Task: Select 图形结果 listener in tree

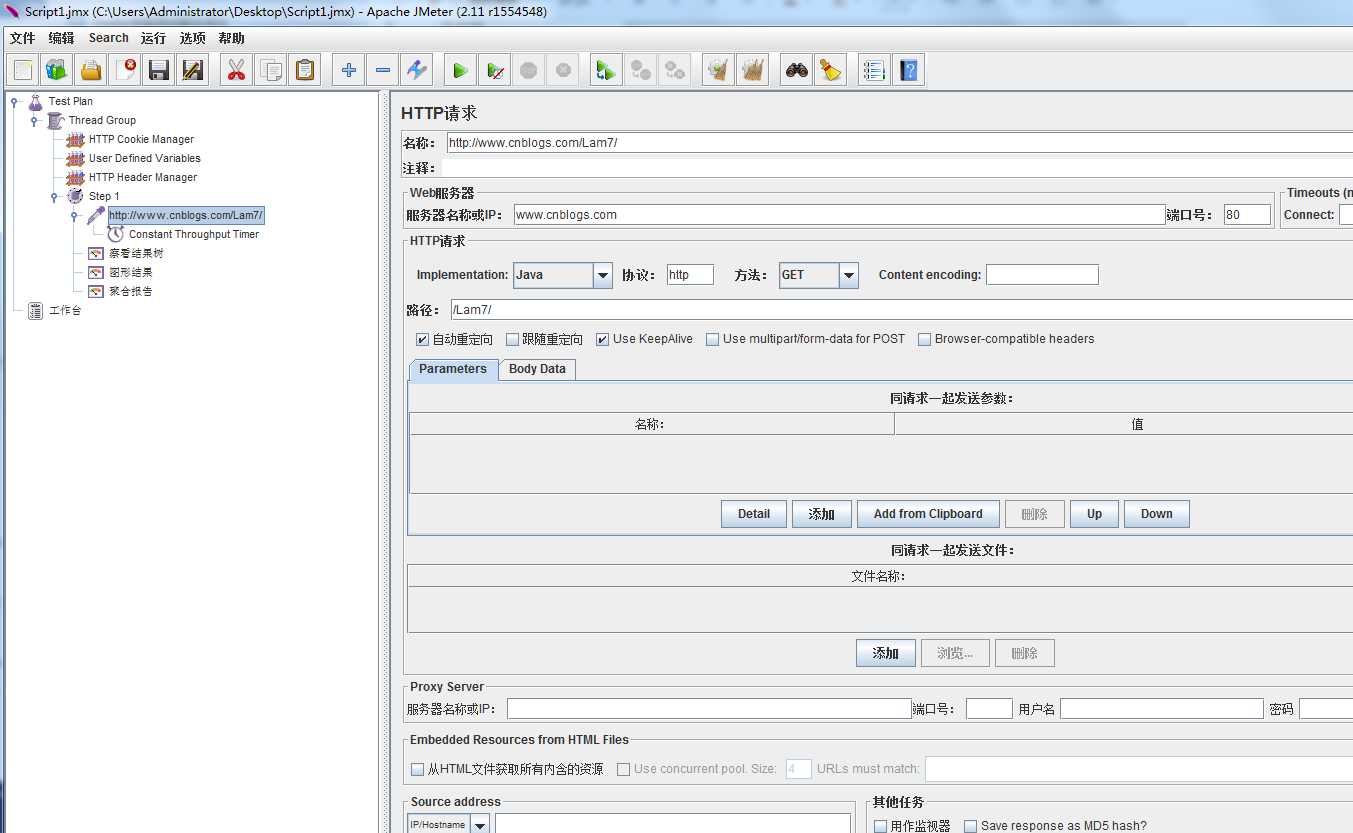Action: pyautogui.click(x=130, y=272)
